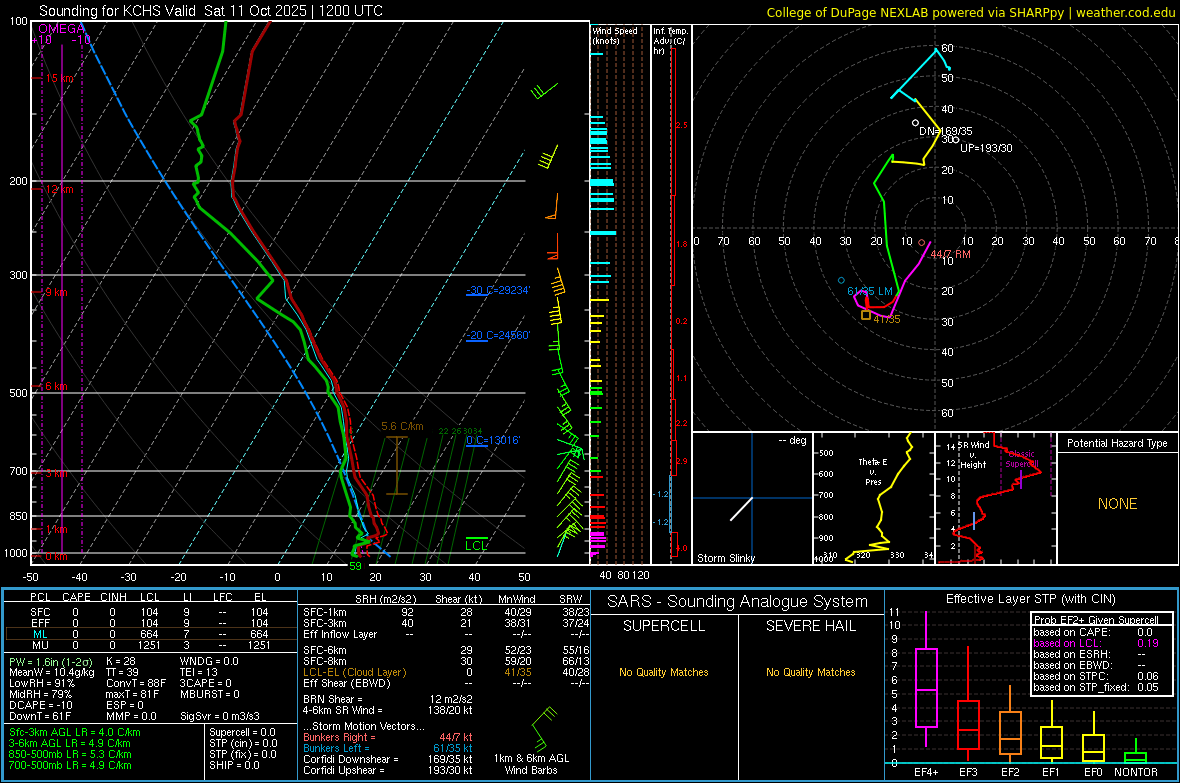The image size is (1180, 783).
Task: Click the yellow 'NONE' hazard text
Action: [x=1117, y=504]
